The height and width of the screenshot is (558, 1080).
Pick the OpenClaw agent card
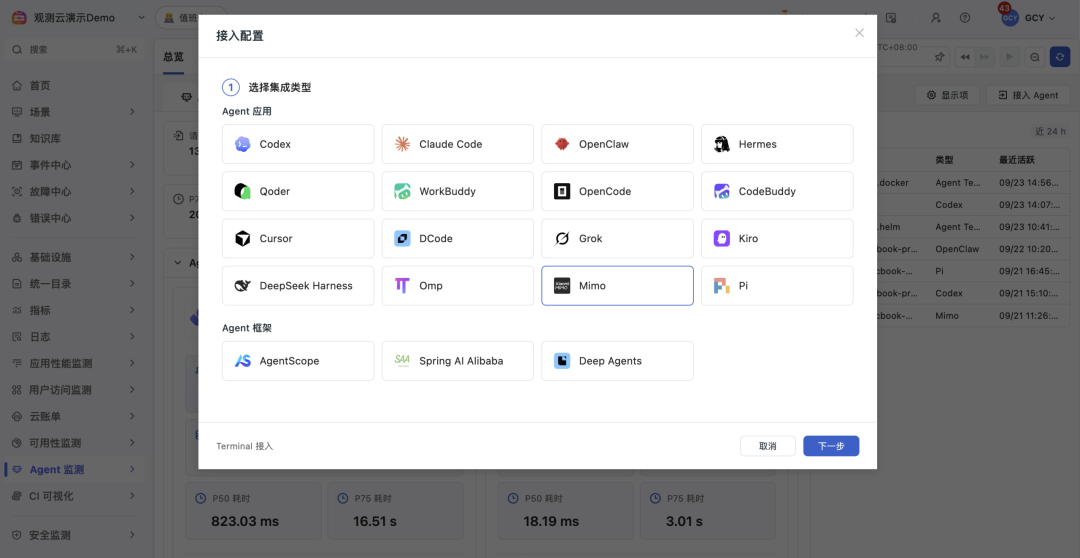coord(617,144)
